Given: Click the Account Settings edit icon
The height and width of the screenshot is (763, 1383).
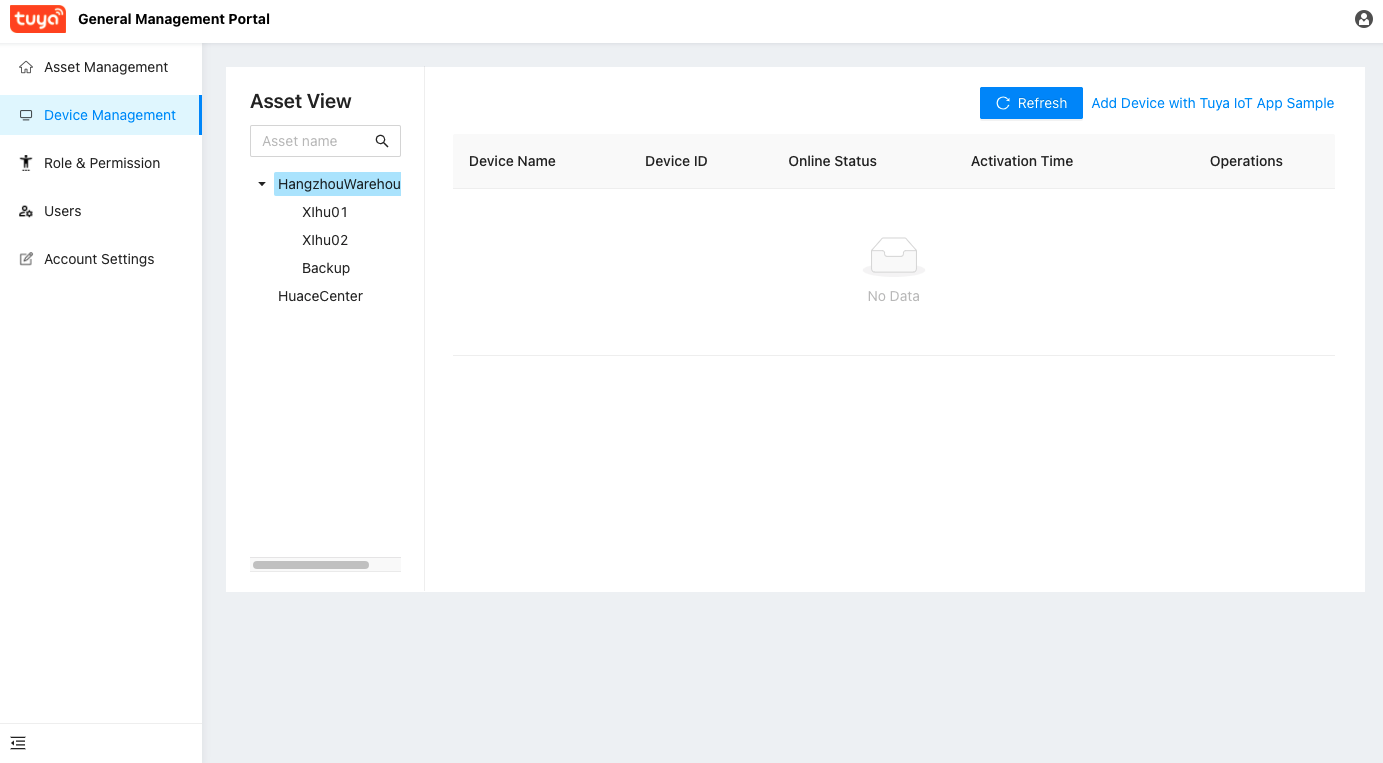Looking at the screenshot, I should (26, 259).
